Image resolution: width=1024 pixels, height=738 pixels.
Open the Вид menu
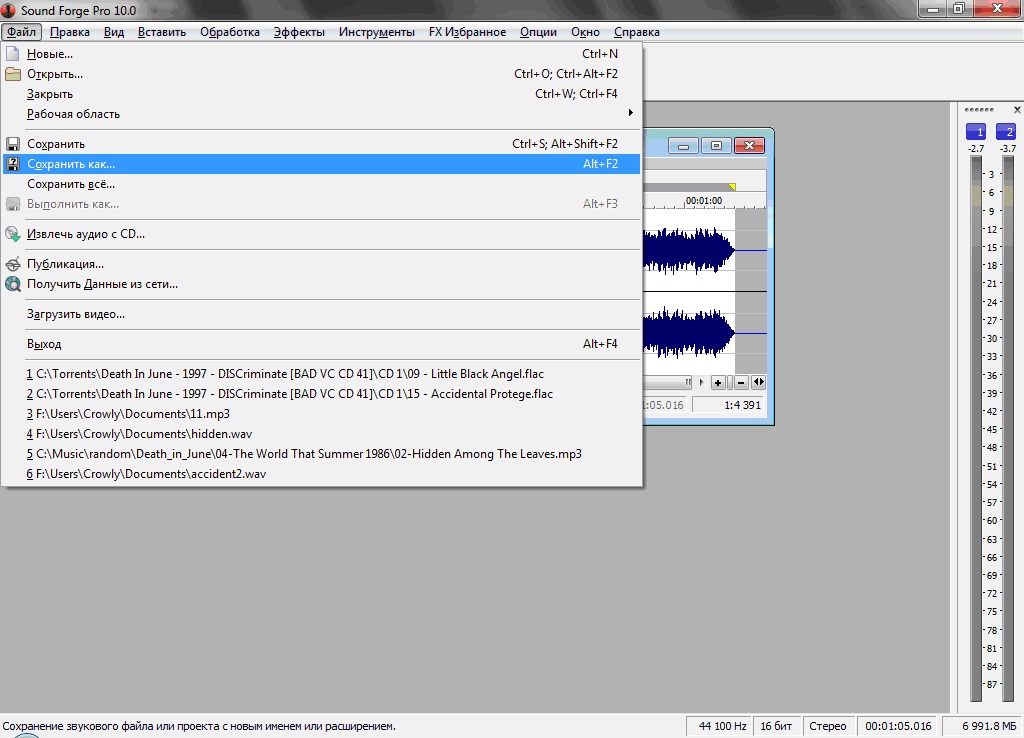(x=114, y=32)
